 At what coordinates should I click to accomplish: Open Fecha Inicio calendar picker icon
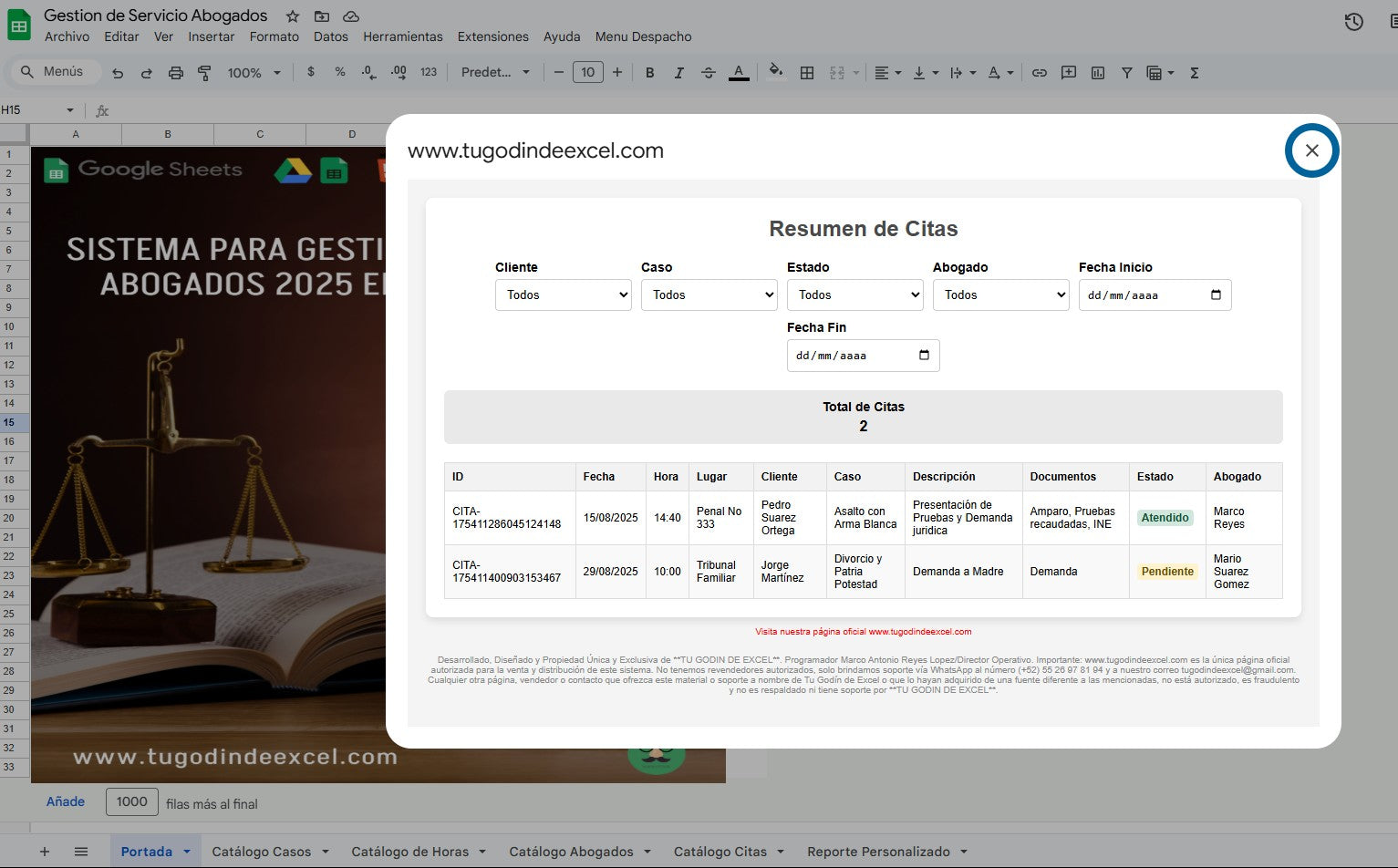coord(1216,294)
